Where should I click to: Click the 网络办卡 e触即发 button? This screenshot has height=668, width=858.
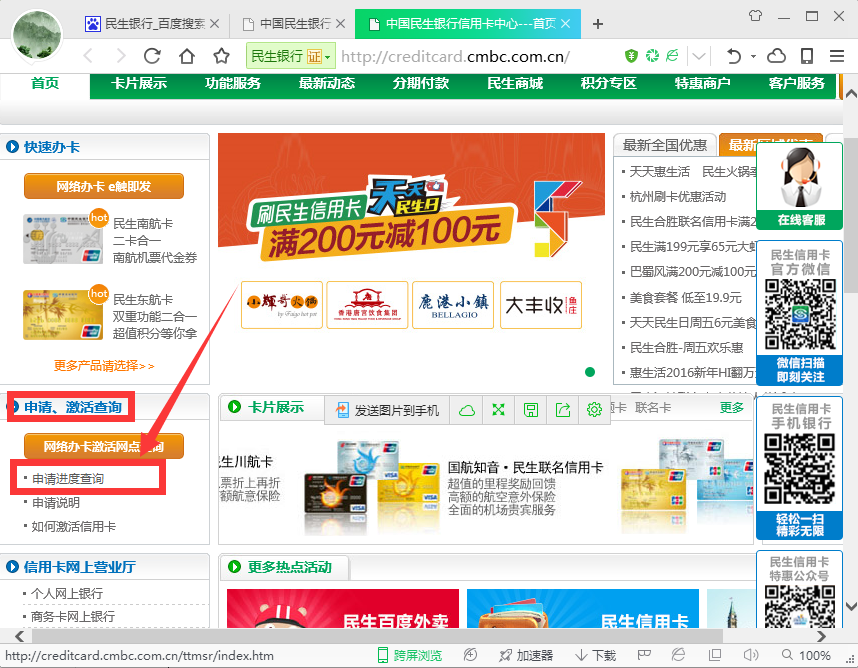(x=103, y=187)
